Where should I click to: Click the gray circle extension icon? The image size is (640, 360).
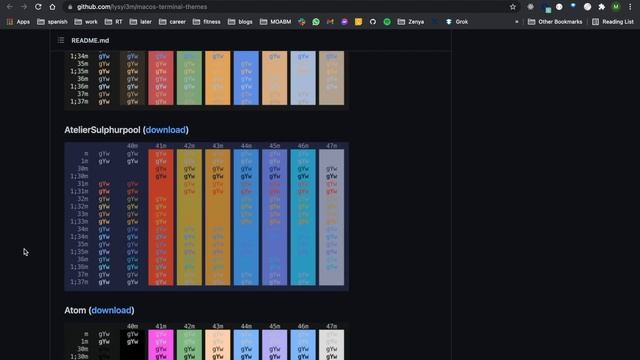(x=530, y=7)
